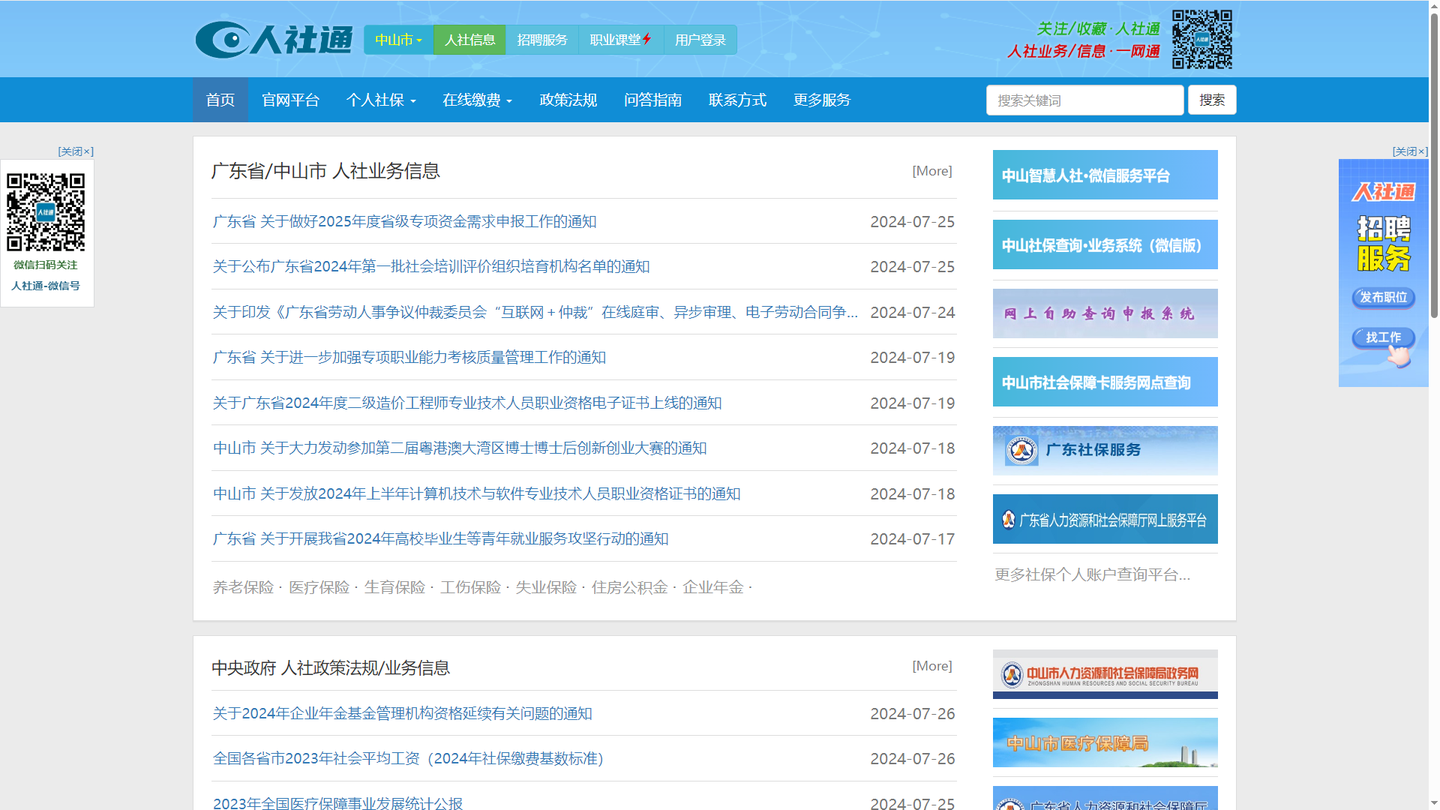Close the right 招聘服务 floating ad
Viewport: 1440px width, 810px height.
click(x=1410, y=152)
